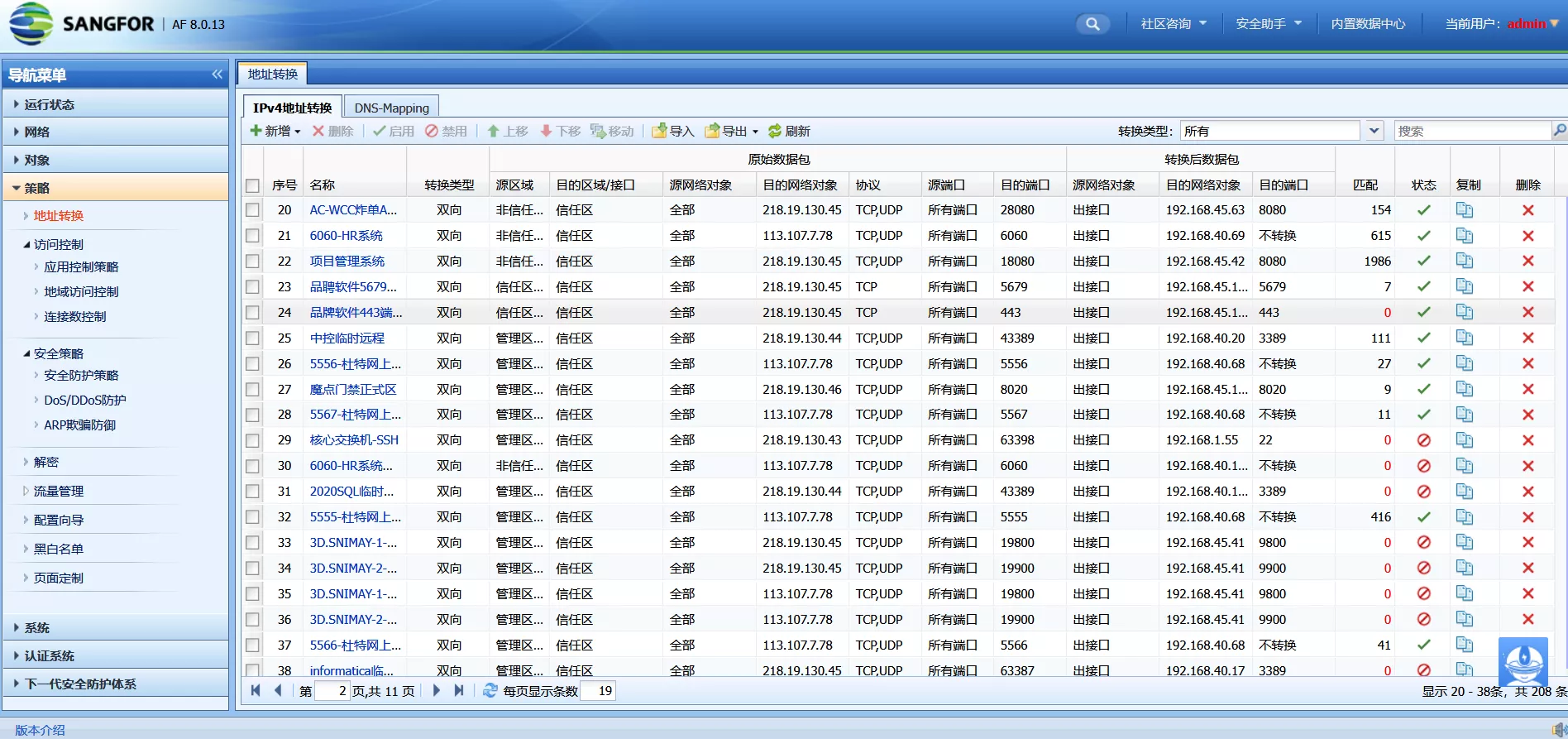The width and height of the screenshot is (1568, 739).
Task: Click the search magnifier icon in header
Action: click(1092, 24)
